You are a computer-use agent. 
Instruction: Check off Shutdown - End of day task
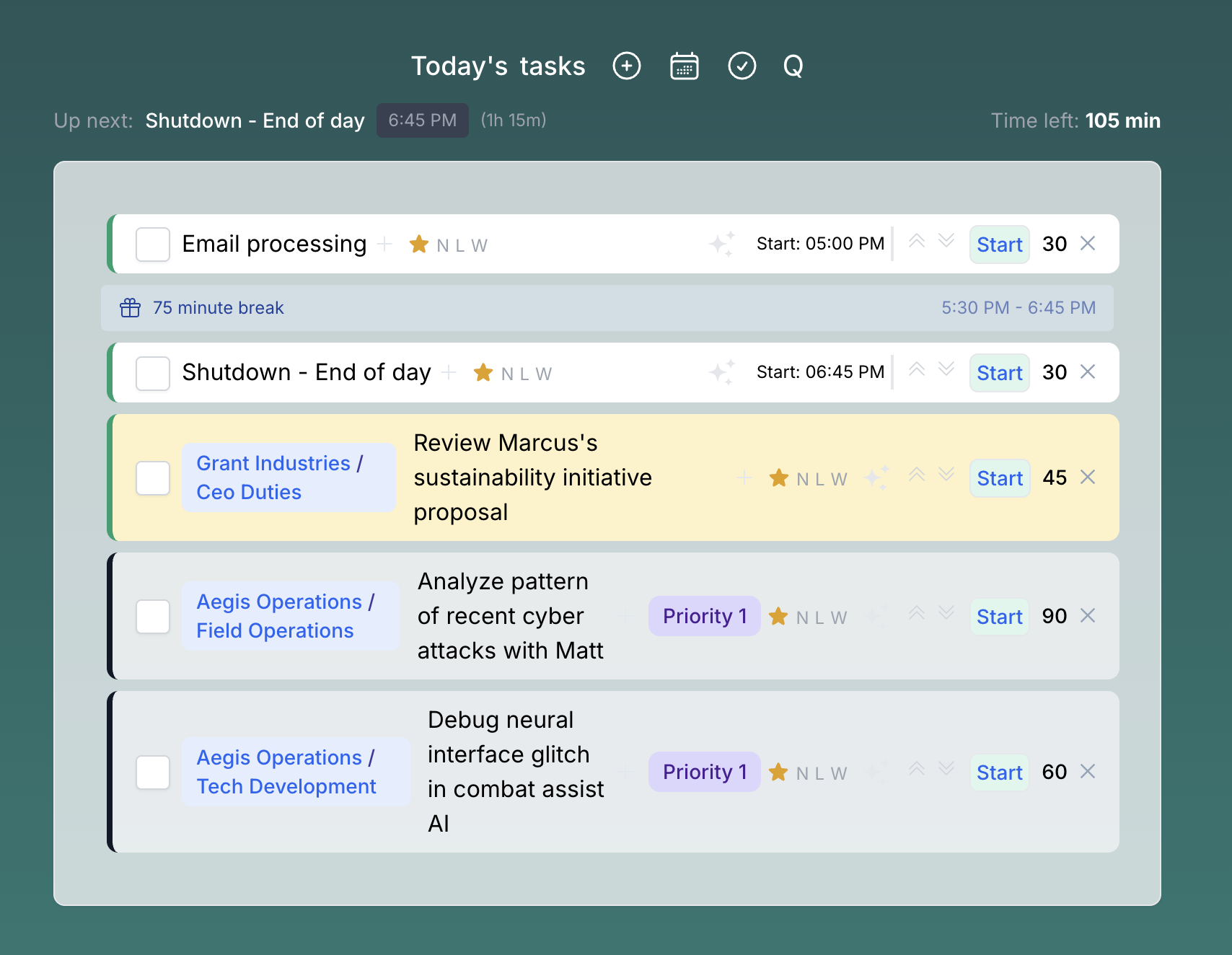coord(153,373)
